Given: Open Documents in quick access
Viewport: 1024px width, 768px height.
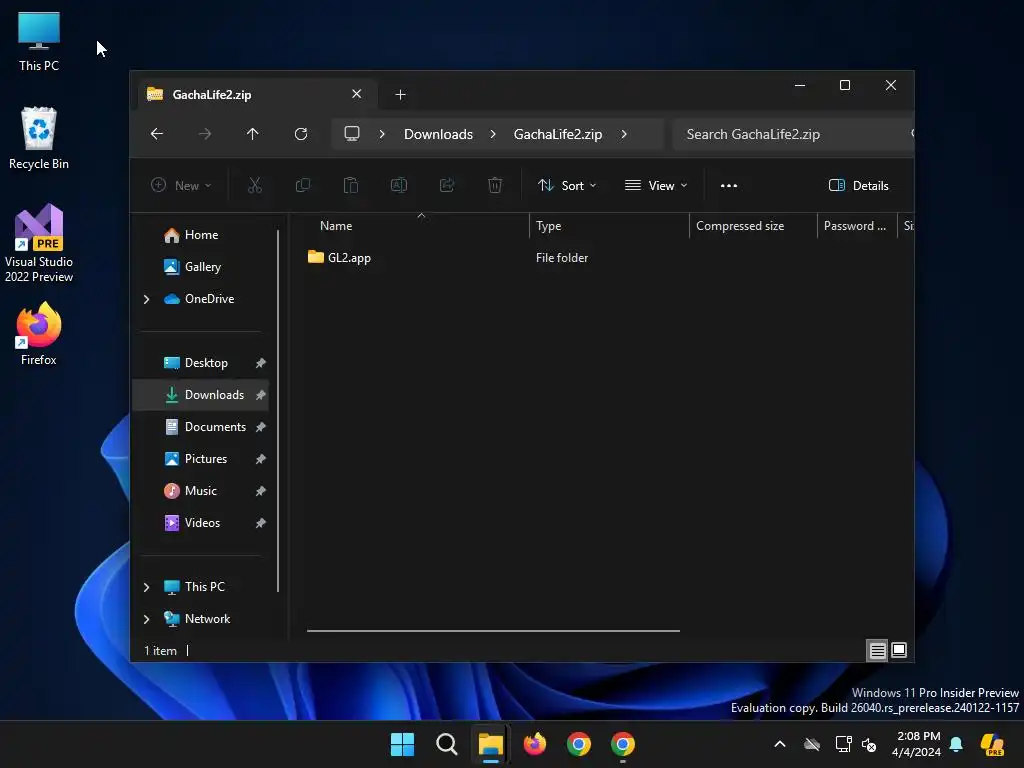Looking at the screenshot, I should click(215, 427).
